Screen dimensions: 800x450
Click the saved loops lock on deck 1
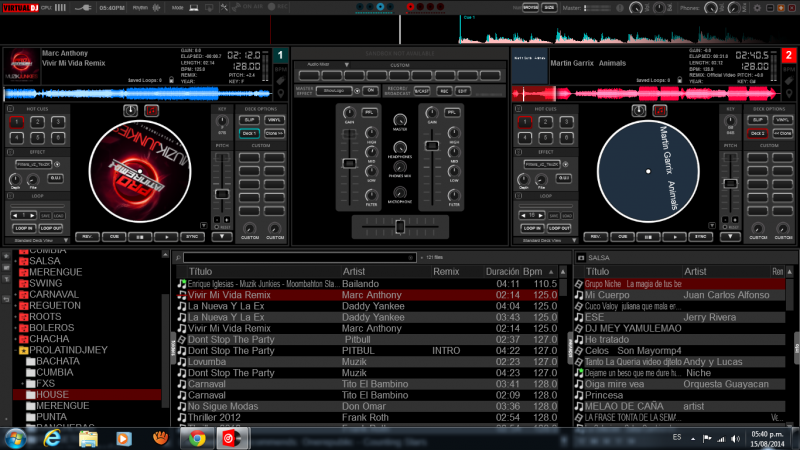(171, 80)
